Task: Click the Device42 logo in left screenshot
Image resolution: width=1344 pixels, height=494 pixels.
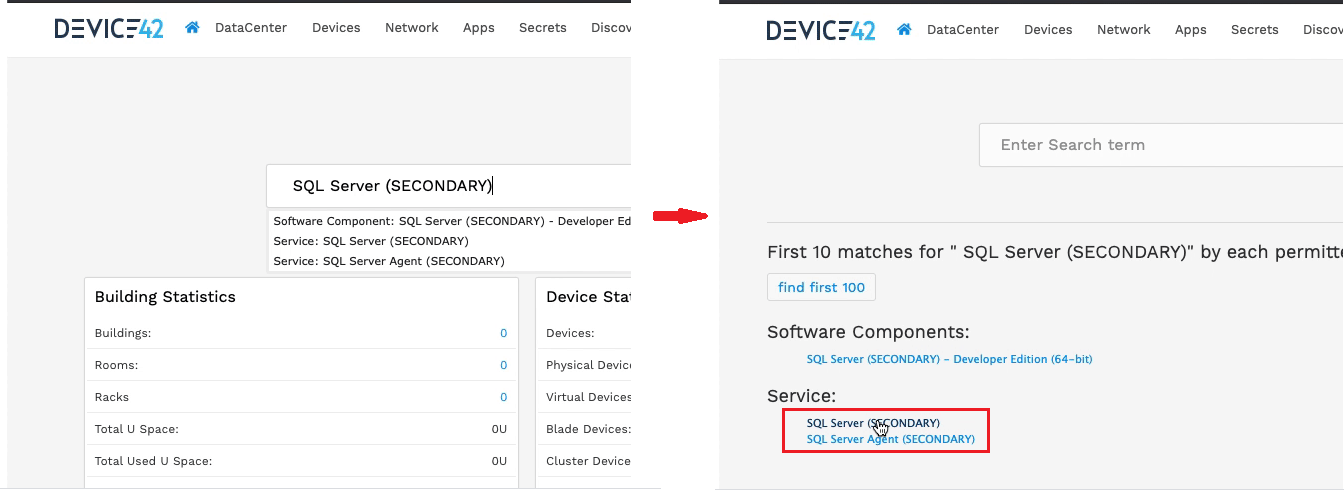Action: pyautogui.click(x=109, y=28)
